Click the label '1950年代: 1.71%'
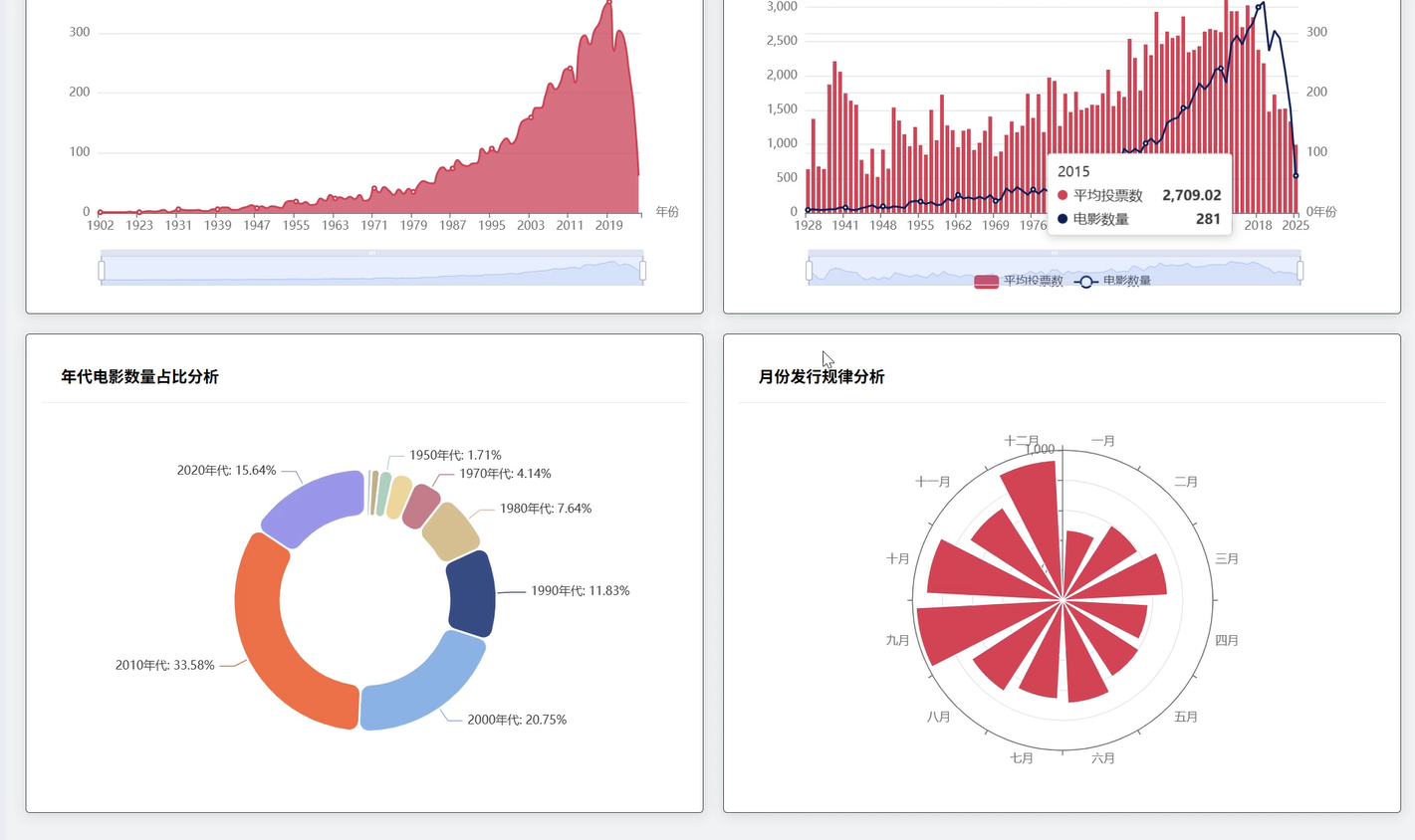 tap(455, 455)
